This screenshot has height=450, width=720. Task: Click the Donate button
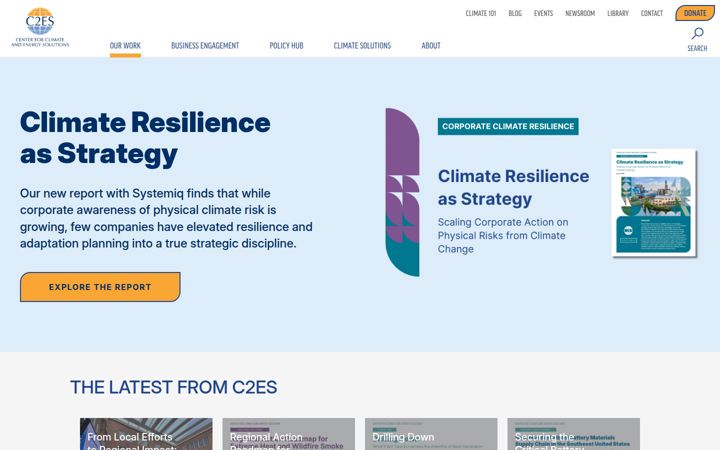(x=695, y=13)
